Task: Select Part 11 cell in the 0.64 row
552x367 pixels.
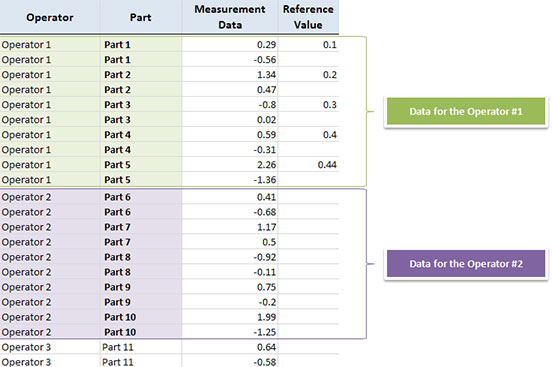Action: [x=141, y=347]
